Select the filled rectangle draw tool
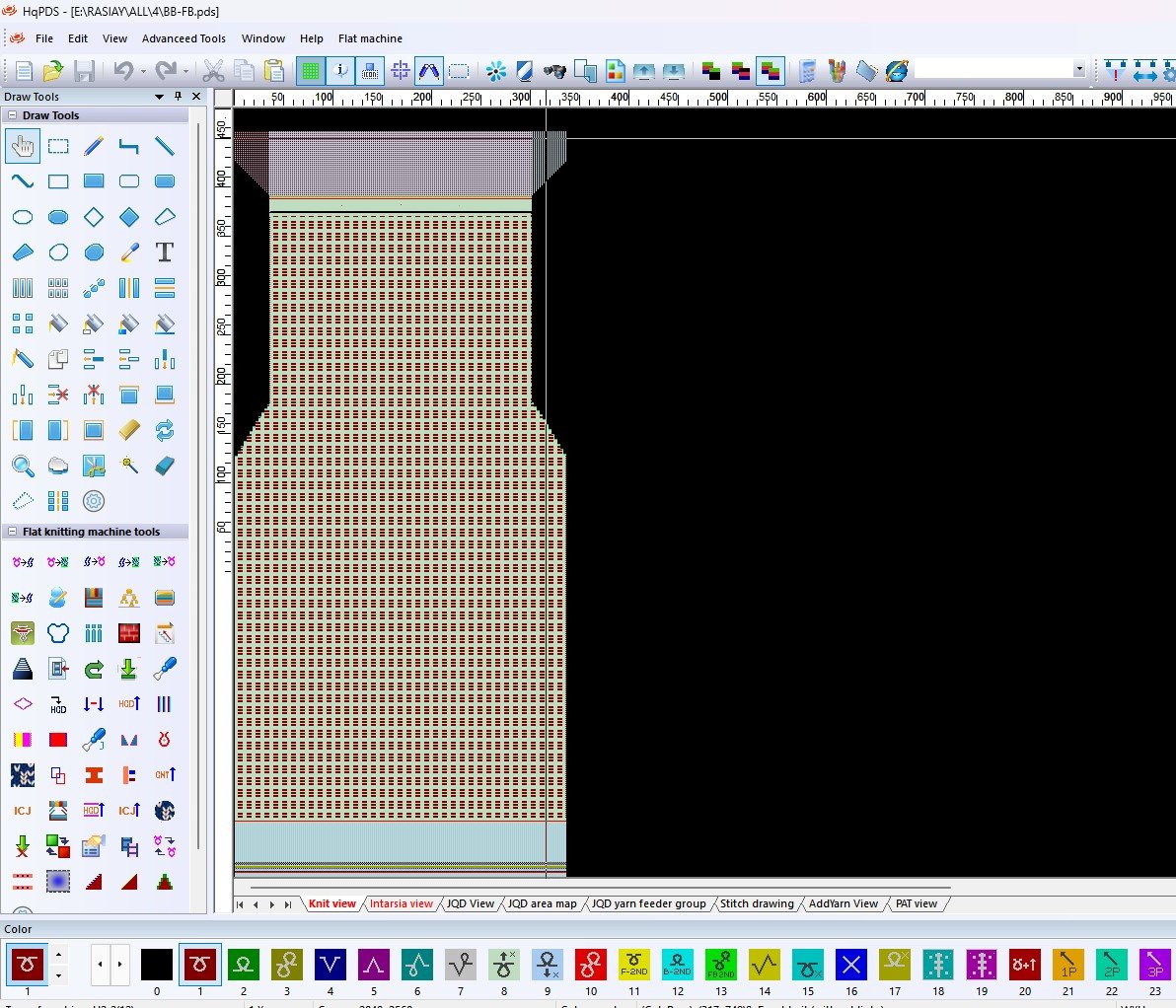The image size is (1176, 1008). (94, 181)
